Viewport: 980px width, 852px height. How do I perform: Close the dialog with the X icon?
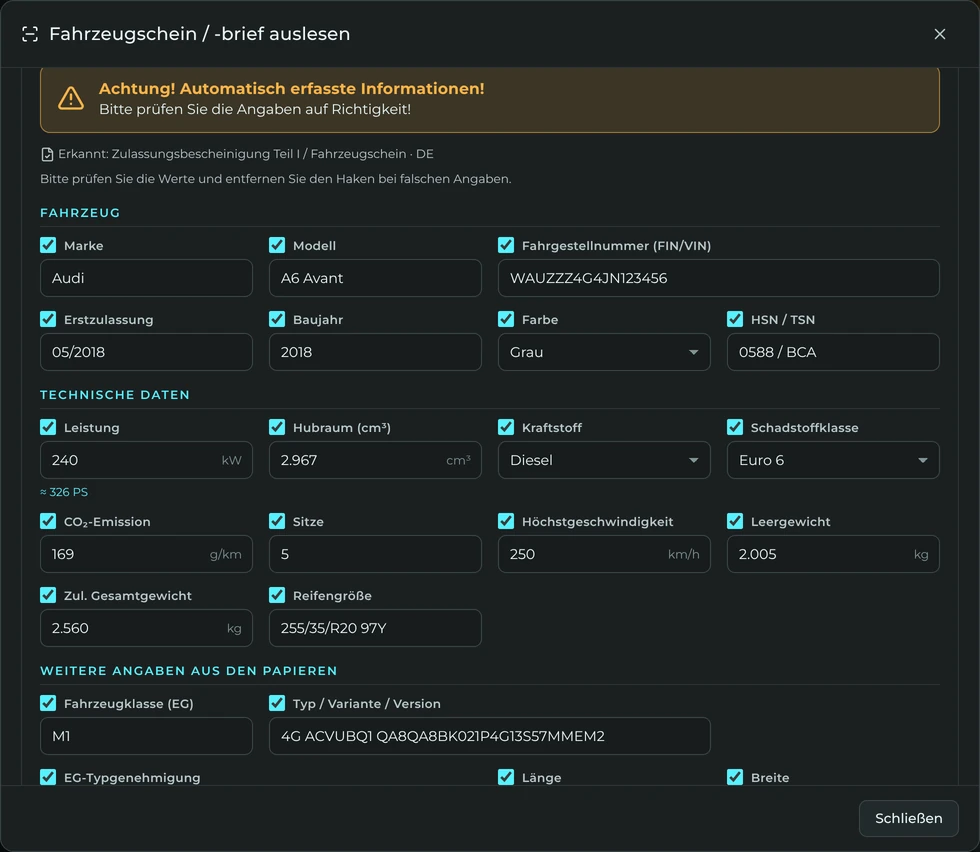(x=939, y=34)
